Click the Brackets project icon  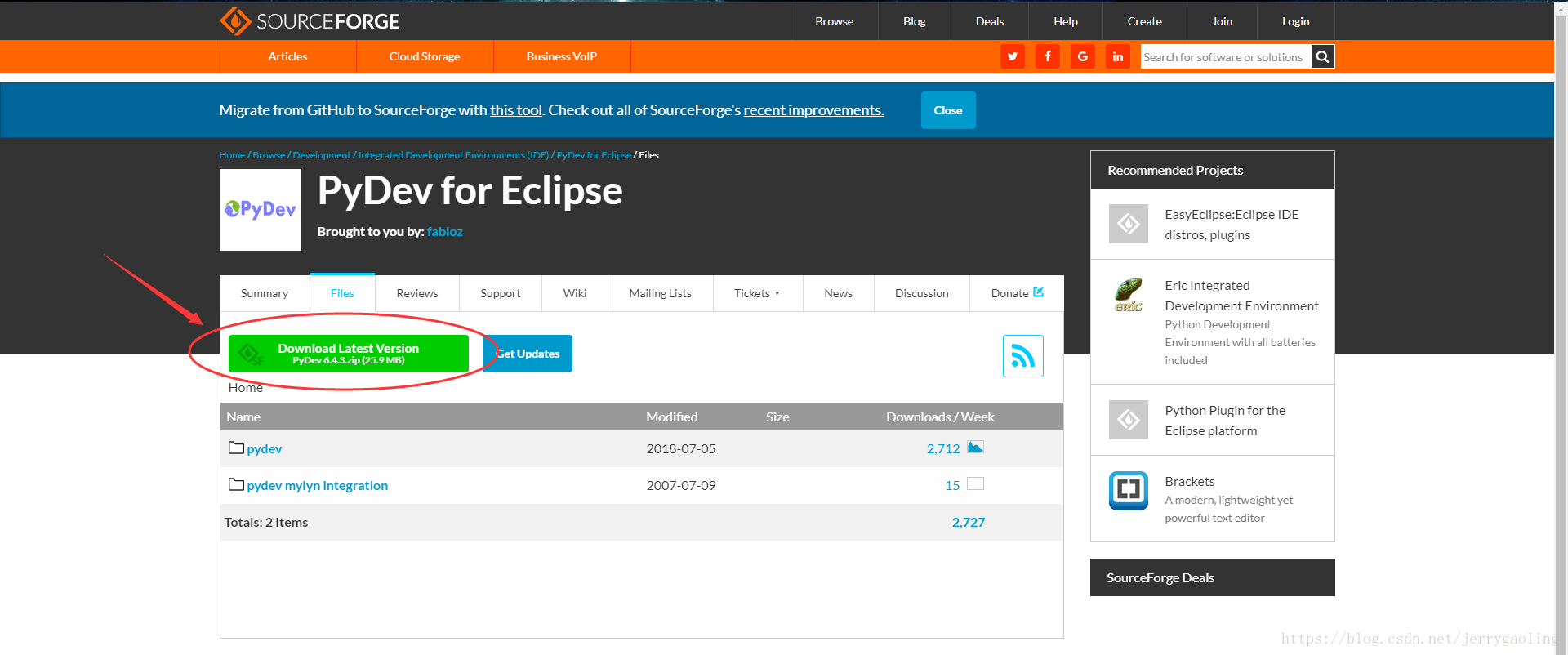(1129, 491)
